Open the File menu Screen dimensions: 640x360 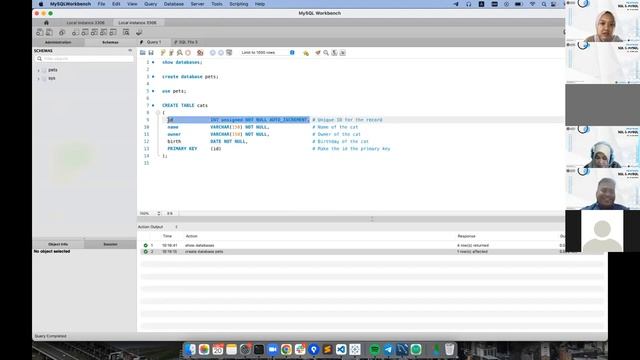[x=101, y=4]
